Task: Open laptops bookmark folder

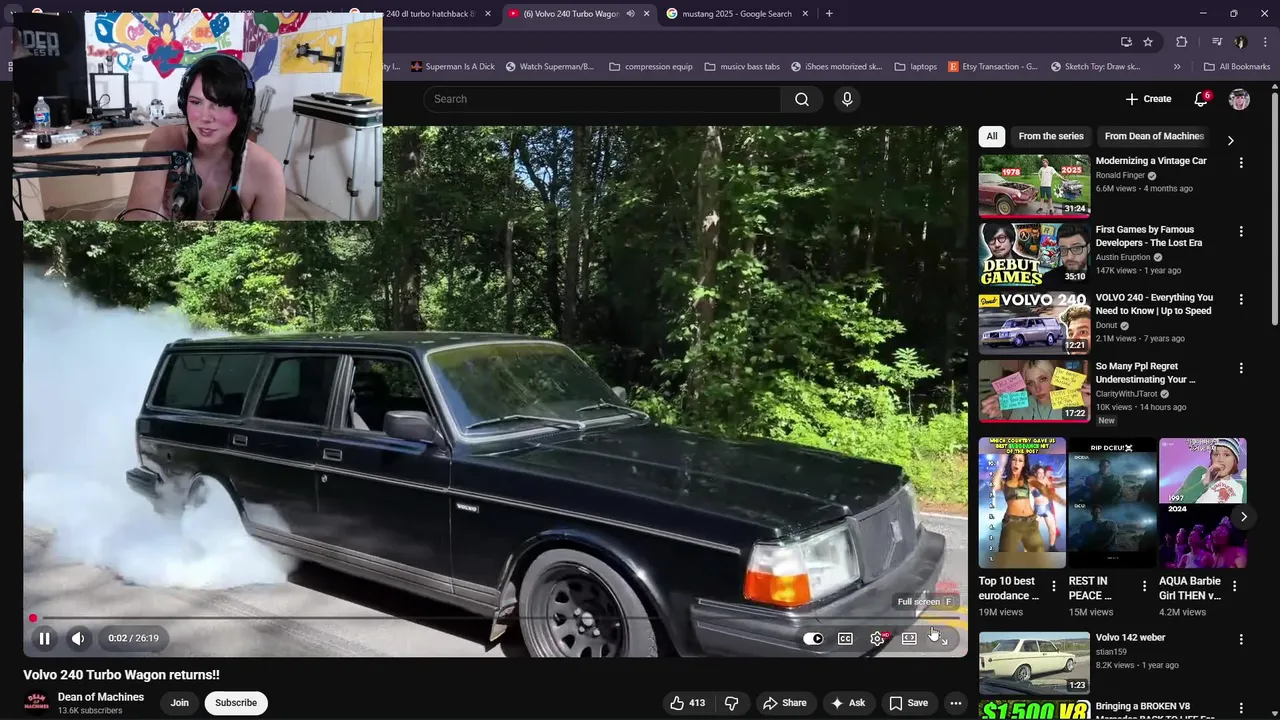Action: coord(915,67)
